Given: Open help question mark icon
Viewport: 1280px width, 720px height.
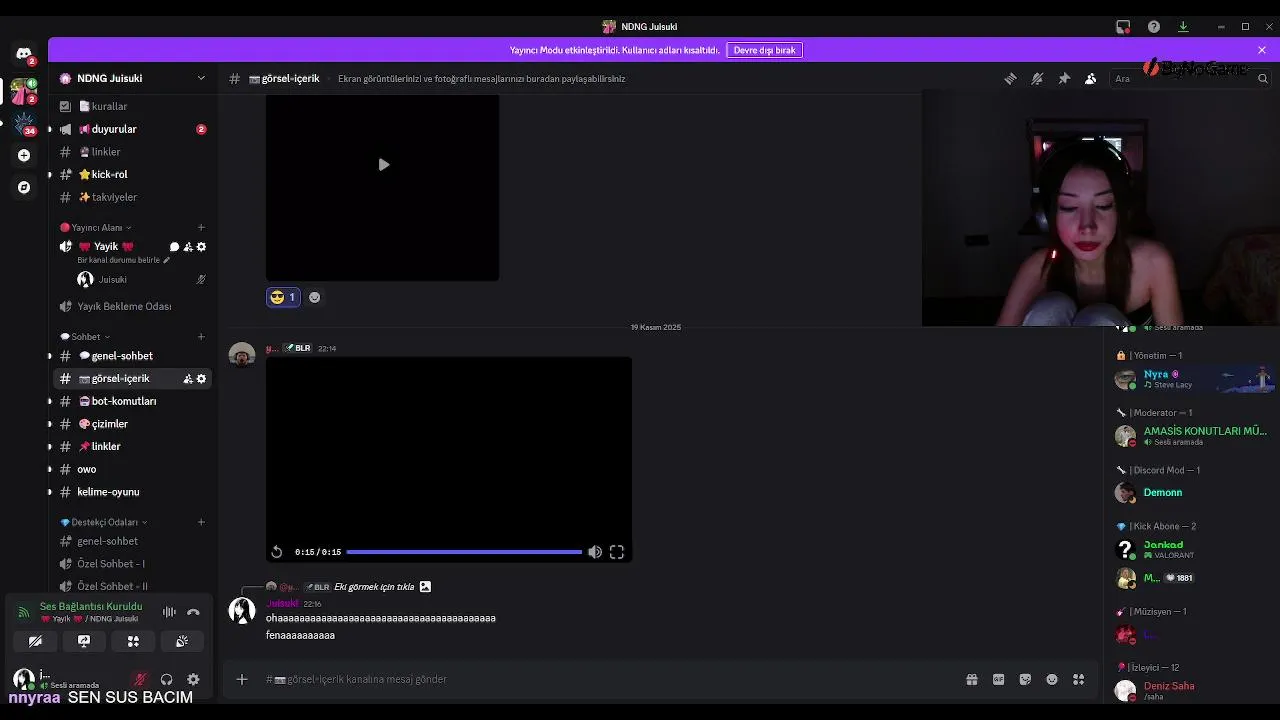Looking at the screenshot, I should [x=1154, y=27].
